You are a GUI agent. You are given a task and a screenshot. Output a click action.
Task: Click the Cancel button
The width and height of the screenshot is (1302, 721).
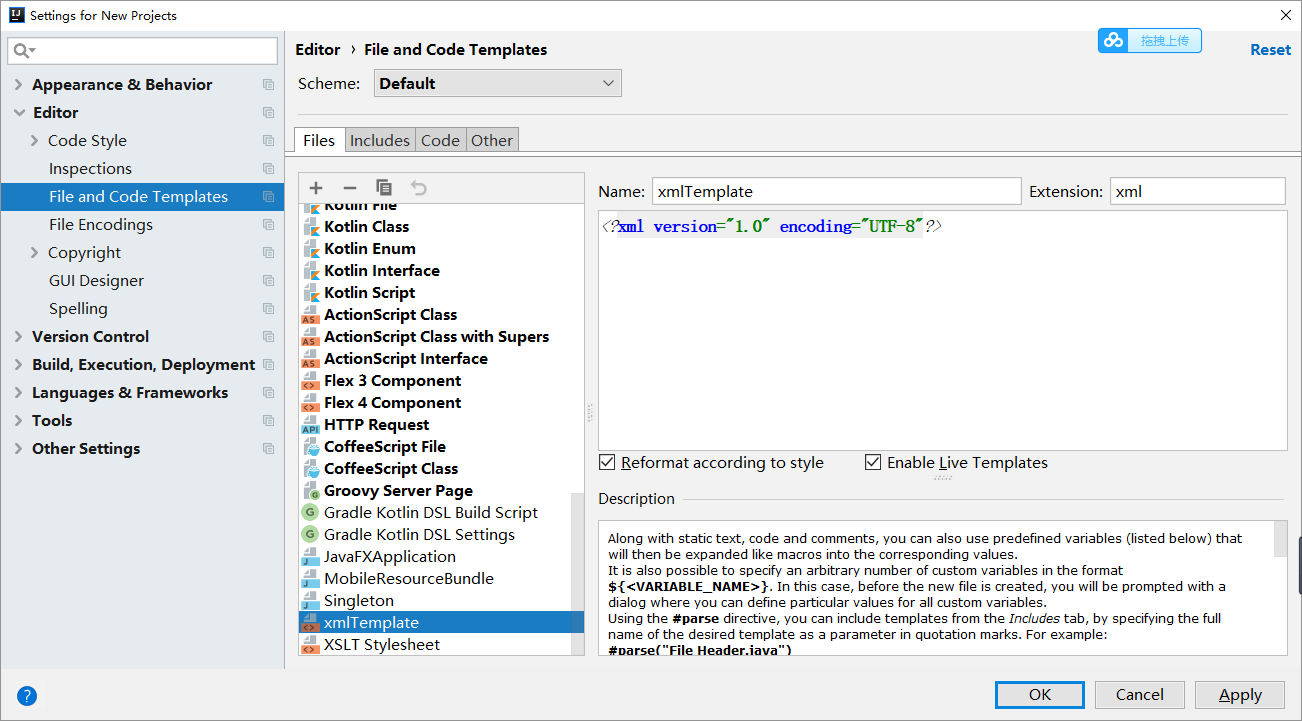pyautogui.click(x=1140, y=695)
